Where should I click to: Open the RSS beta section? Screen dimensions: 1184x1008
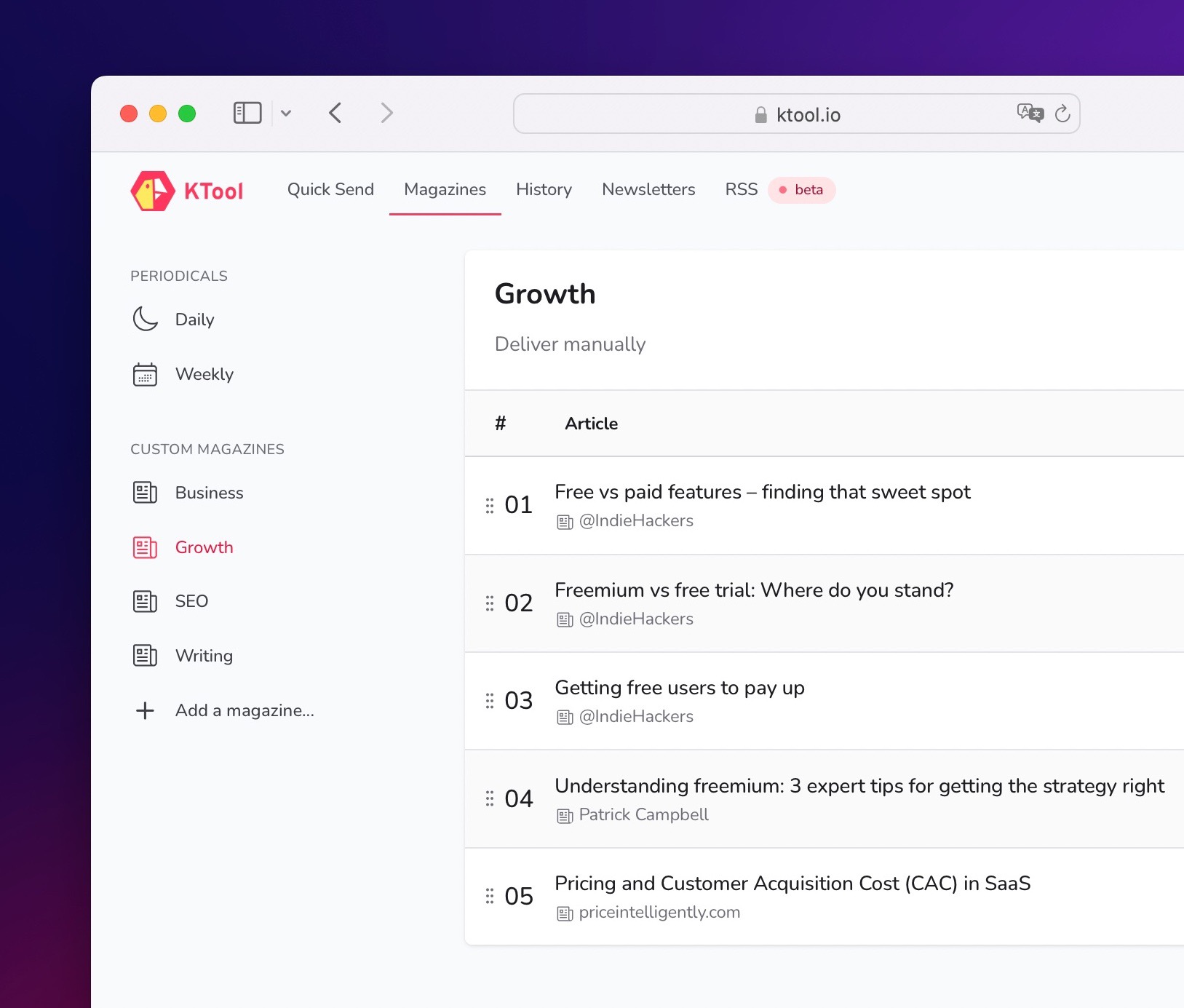tap(741, 189)
